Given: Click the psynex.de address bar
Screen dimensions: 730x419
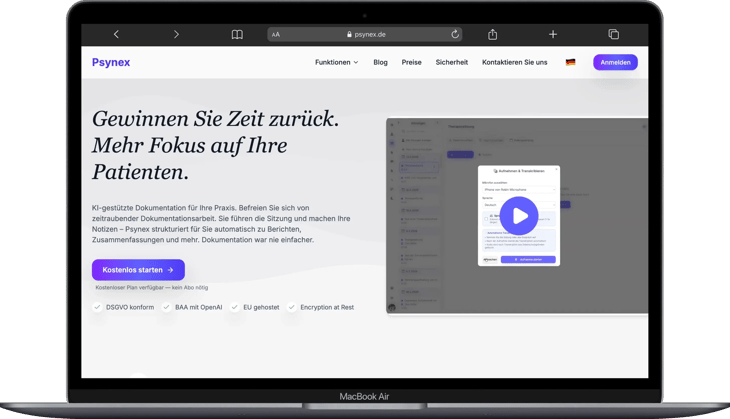Looking at the screenshot, I should 365,34.
